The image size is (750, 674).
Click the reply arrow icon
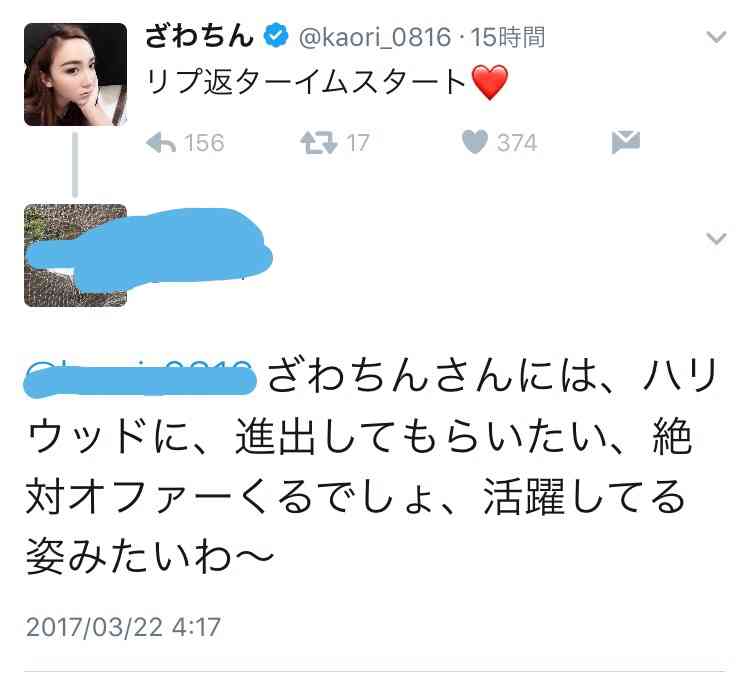[161, 143]
